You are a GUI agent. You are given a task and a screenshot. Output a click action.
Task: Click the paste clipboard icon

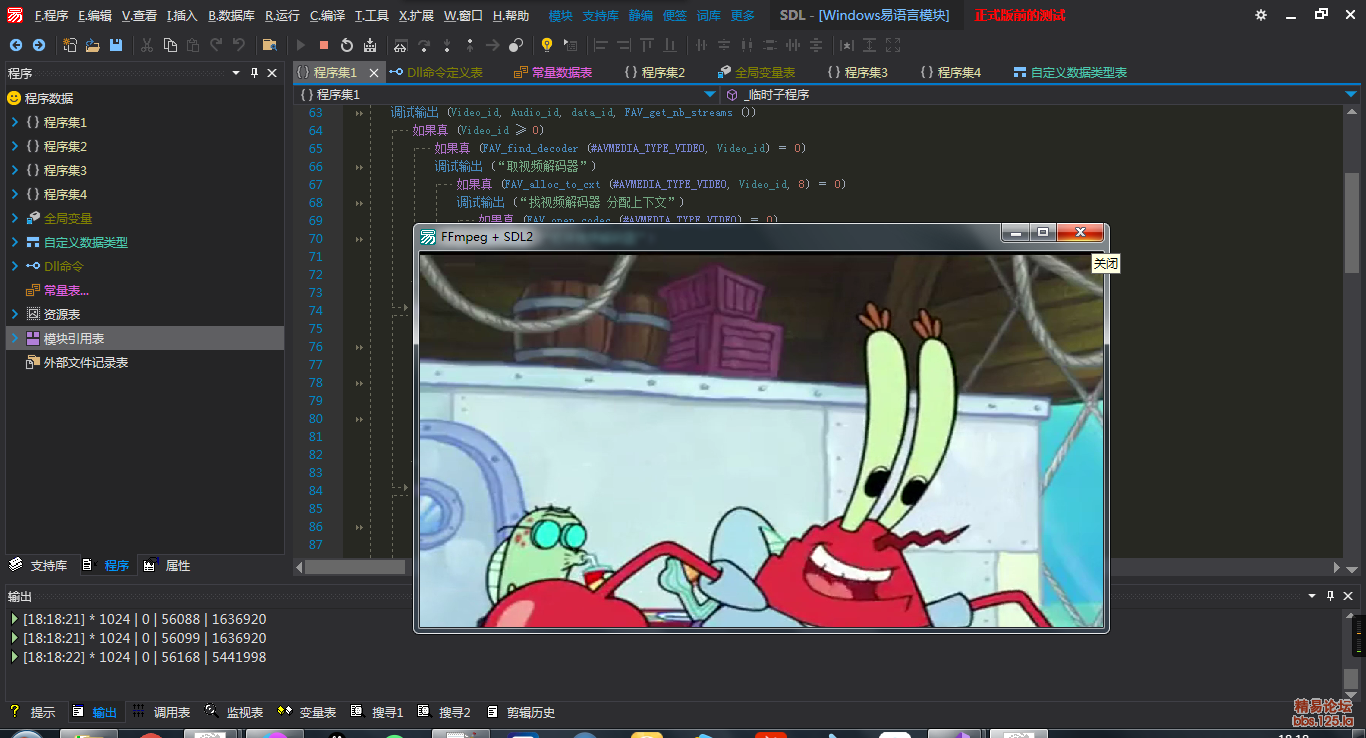tap(192, 45)
